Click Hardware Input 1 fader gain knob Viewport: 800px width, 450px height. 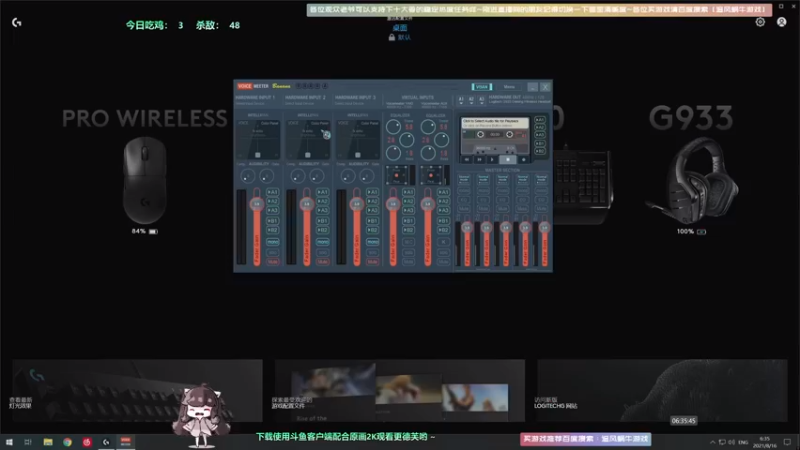(x=257, y=204)
